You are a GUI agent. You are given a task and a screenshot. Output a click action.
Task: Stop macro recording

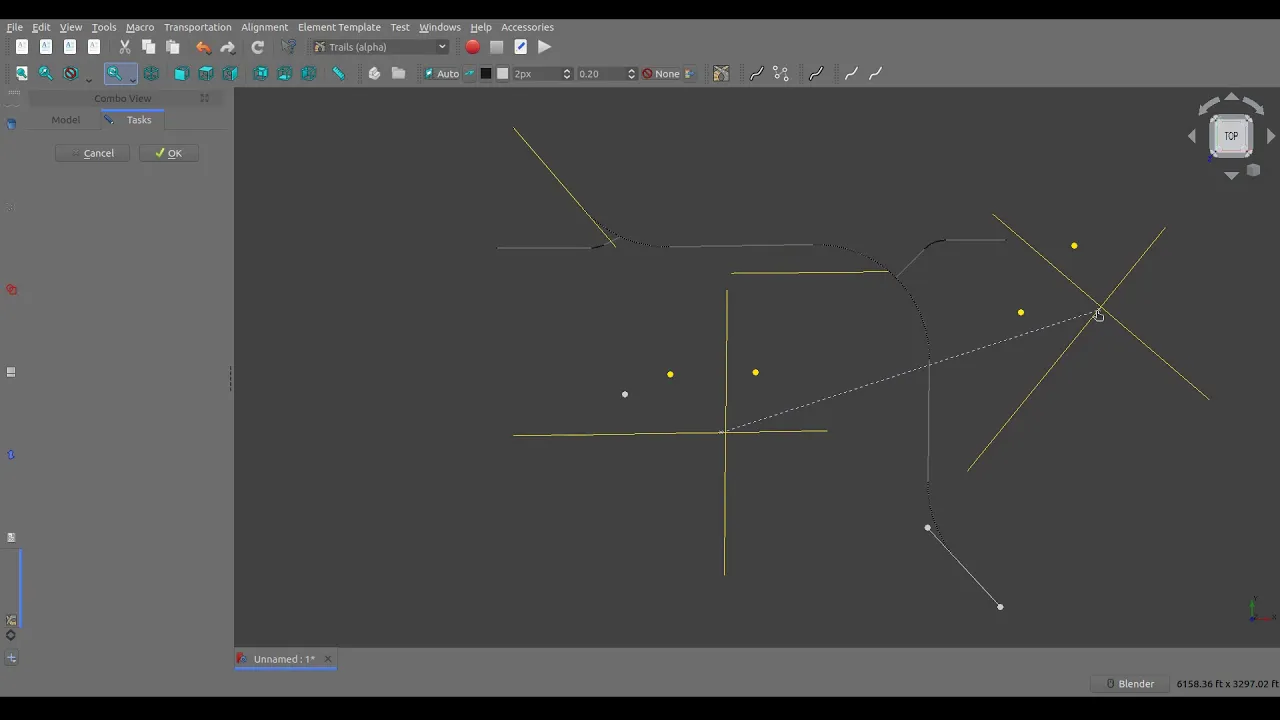pos(497,47)
